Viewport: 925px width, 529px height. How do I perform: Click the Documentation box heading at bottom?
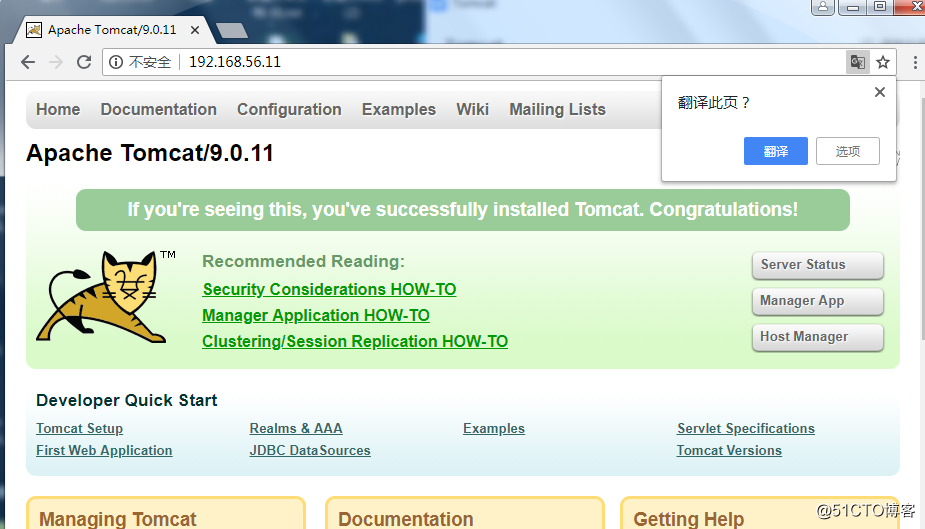(405, 519)
